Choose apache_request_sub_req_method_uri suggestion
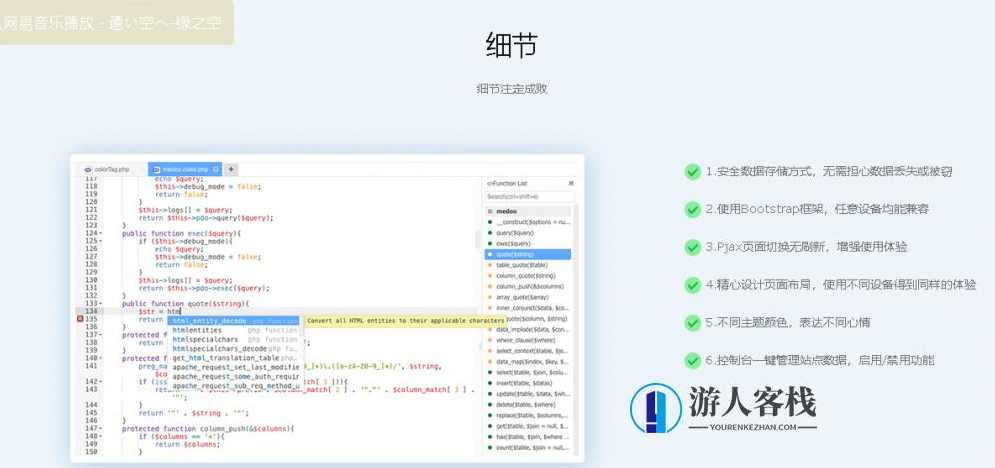The height and width of the screenshot is (468, 995). 234,386
